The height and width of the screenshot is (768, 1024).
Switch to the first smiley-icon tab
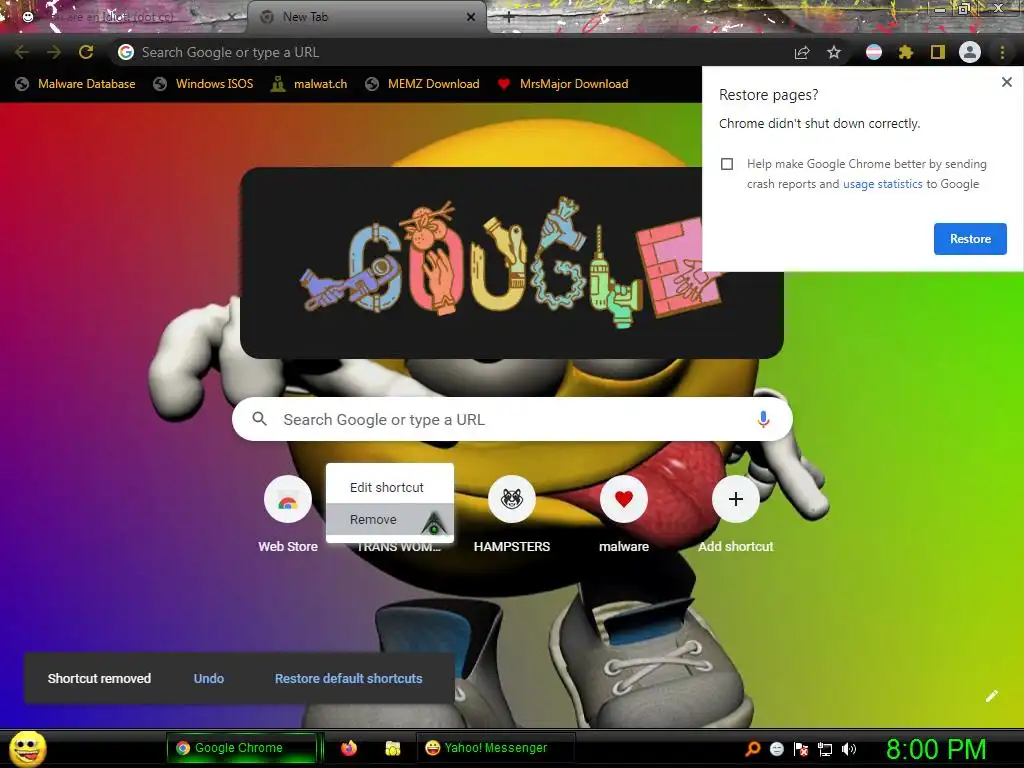pos(124,17)
